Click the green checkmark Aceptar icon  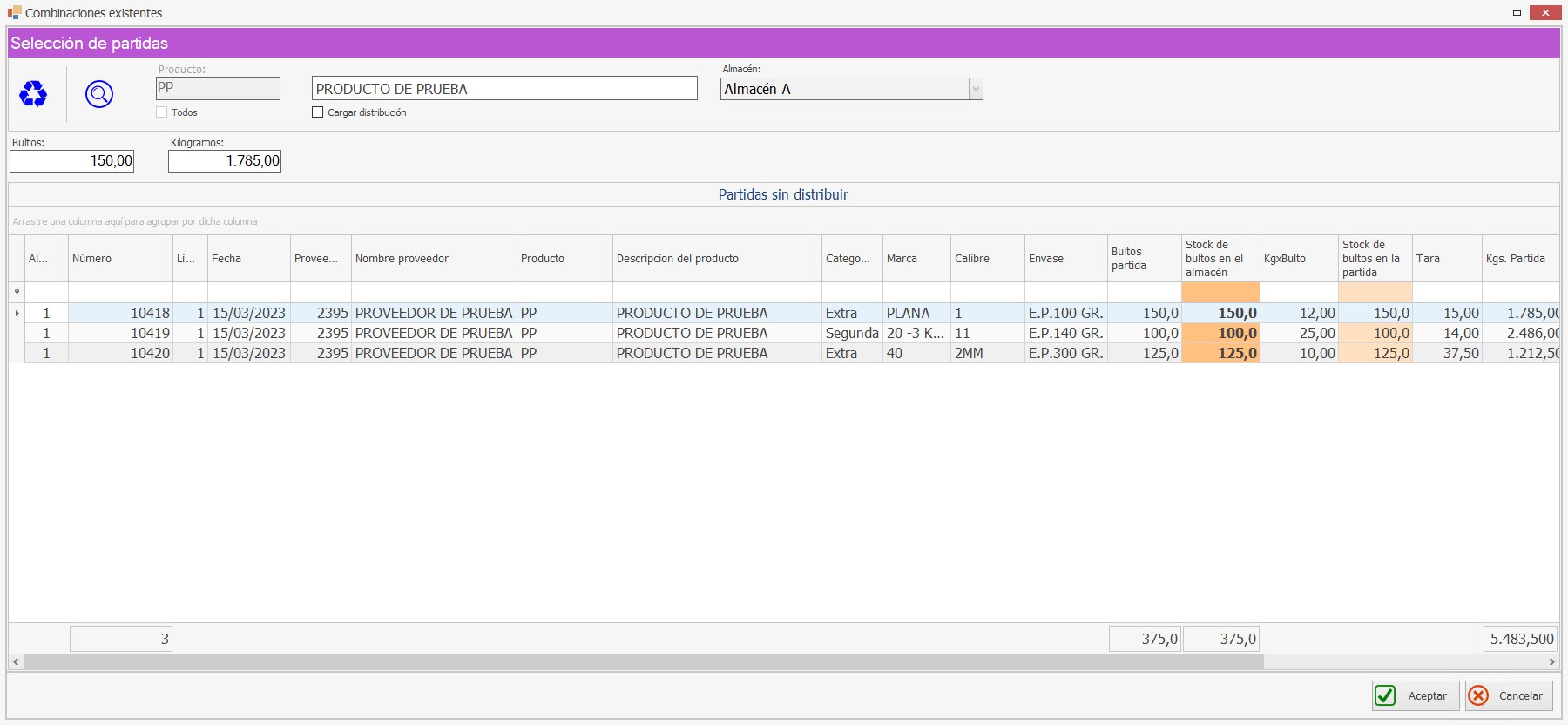1385,695
